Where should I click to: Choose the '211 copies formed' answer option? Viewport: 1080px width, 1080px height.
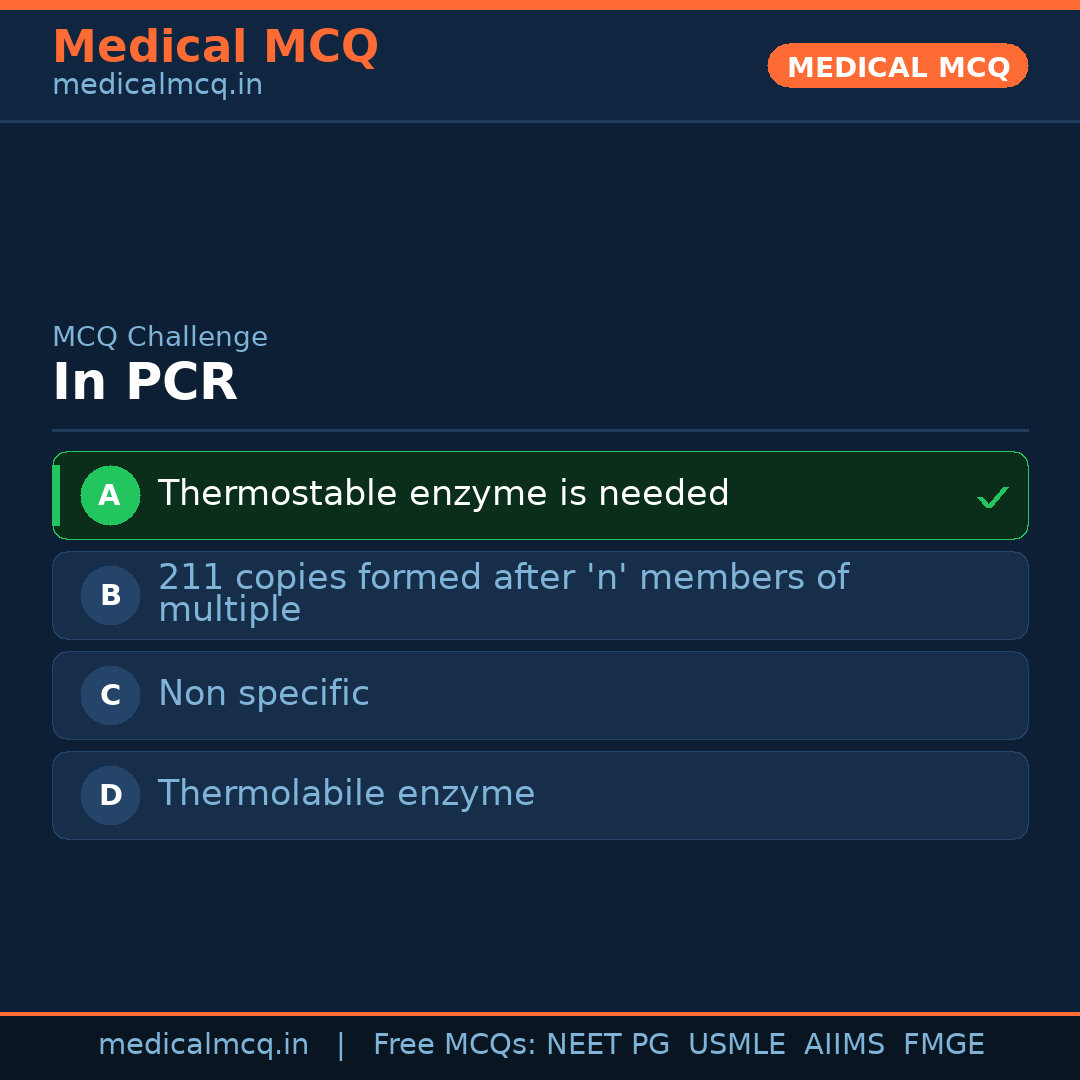pyautogui.click(x=503, y=593)
